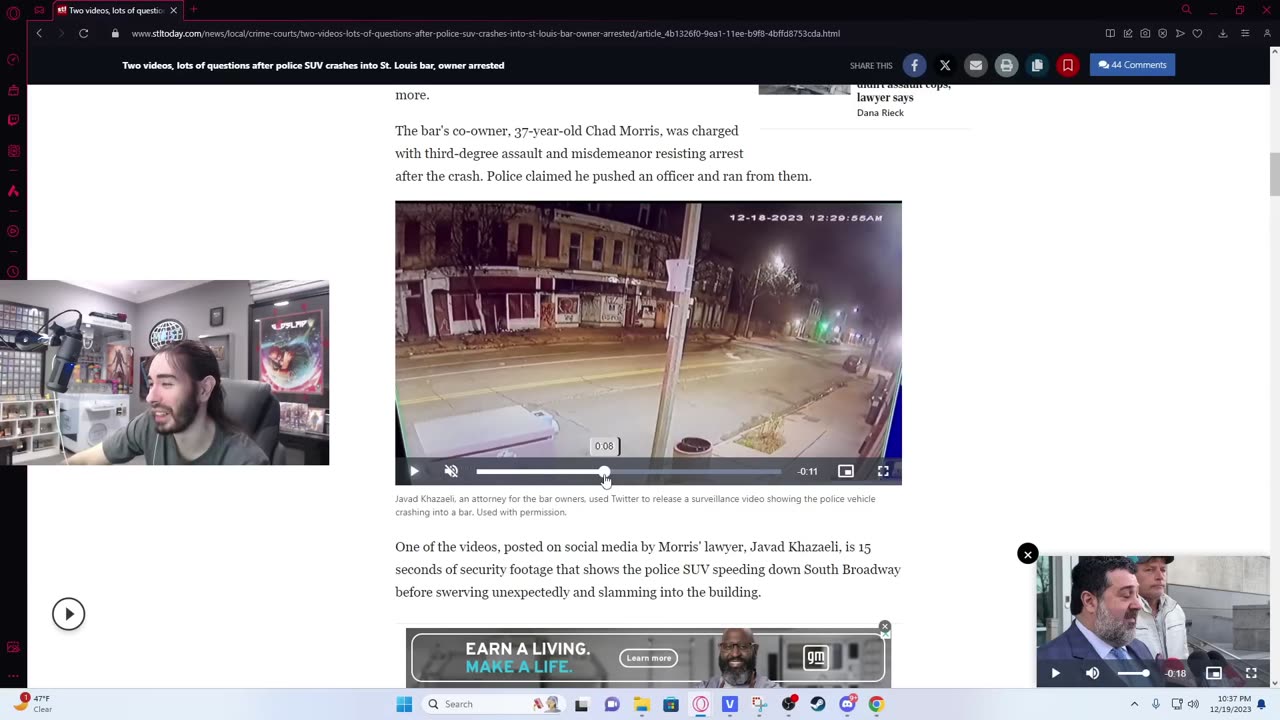Unmute the surveillance video

pyautogui.click(x=451, y=471)
